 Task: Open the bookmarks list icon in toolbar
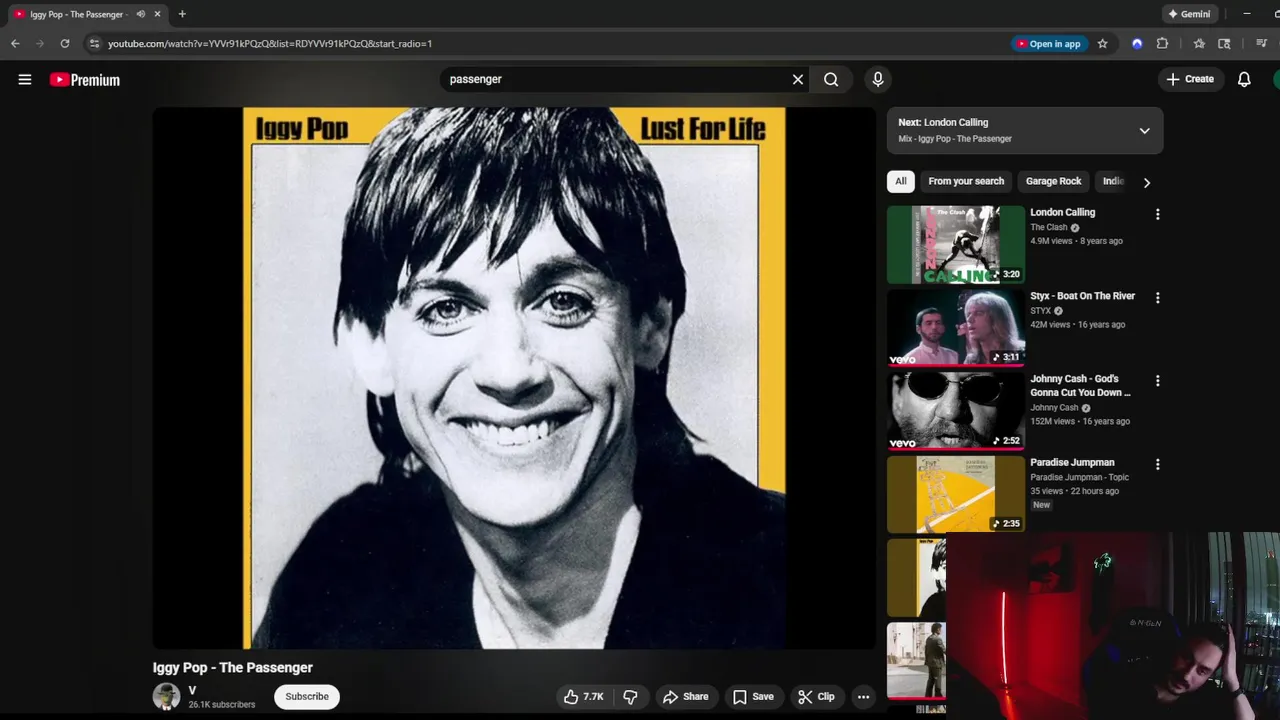[1199, 44]
